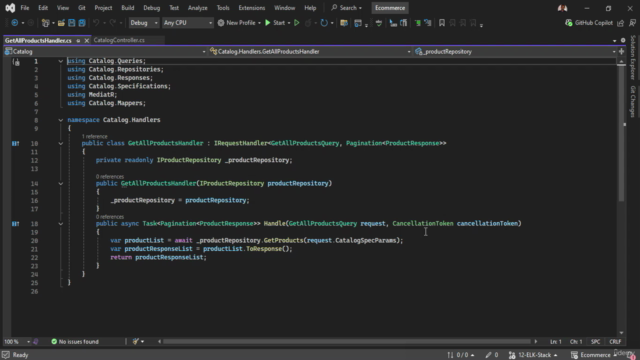Viewport: 640px width, 360px height.
Task: Collapse the constructor block at line 14
Action: tap(60, 184)
